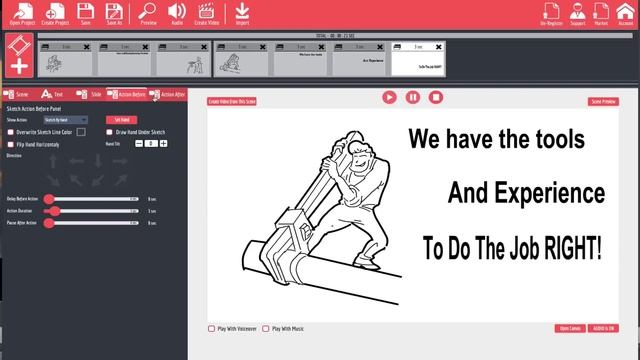Play the scene preview

[389, 98]
